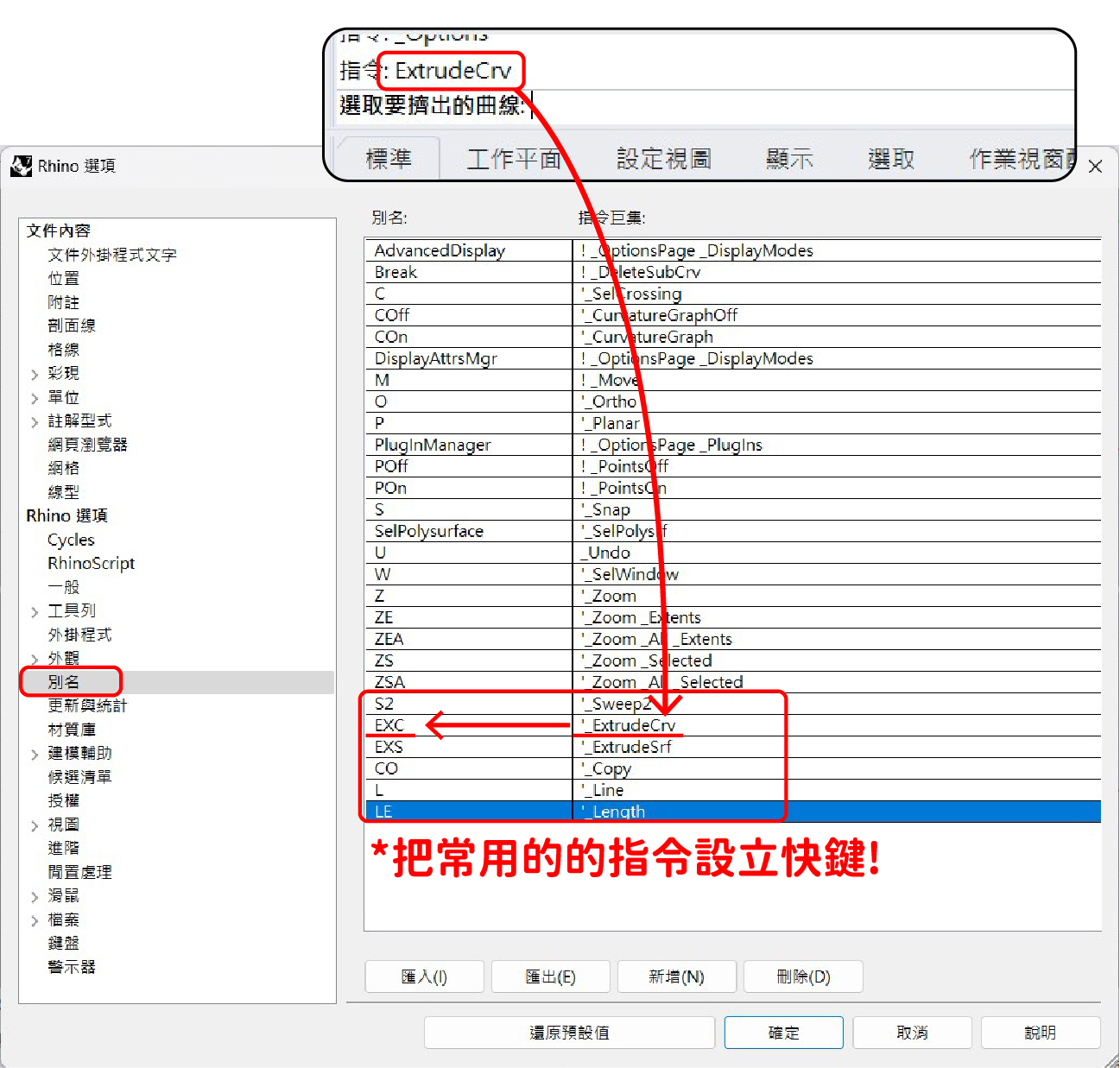
Task: Select the EXS alias cell
Action: pyautogui.click(x=468, y=747)
